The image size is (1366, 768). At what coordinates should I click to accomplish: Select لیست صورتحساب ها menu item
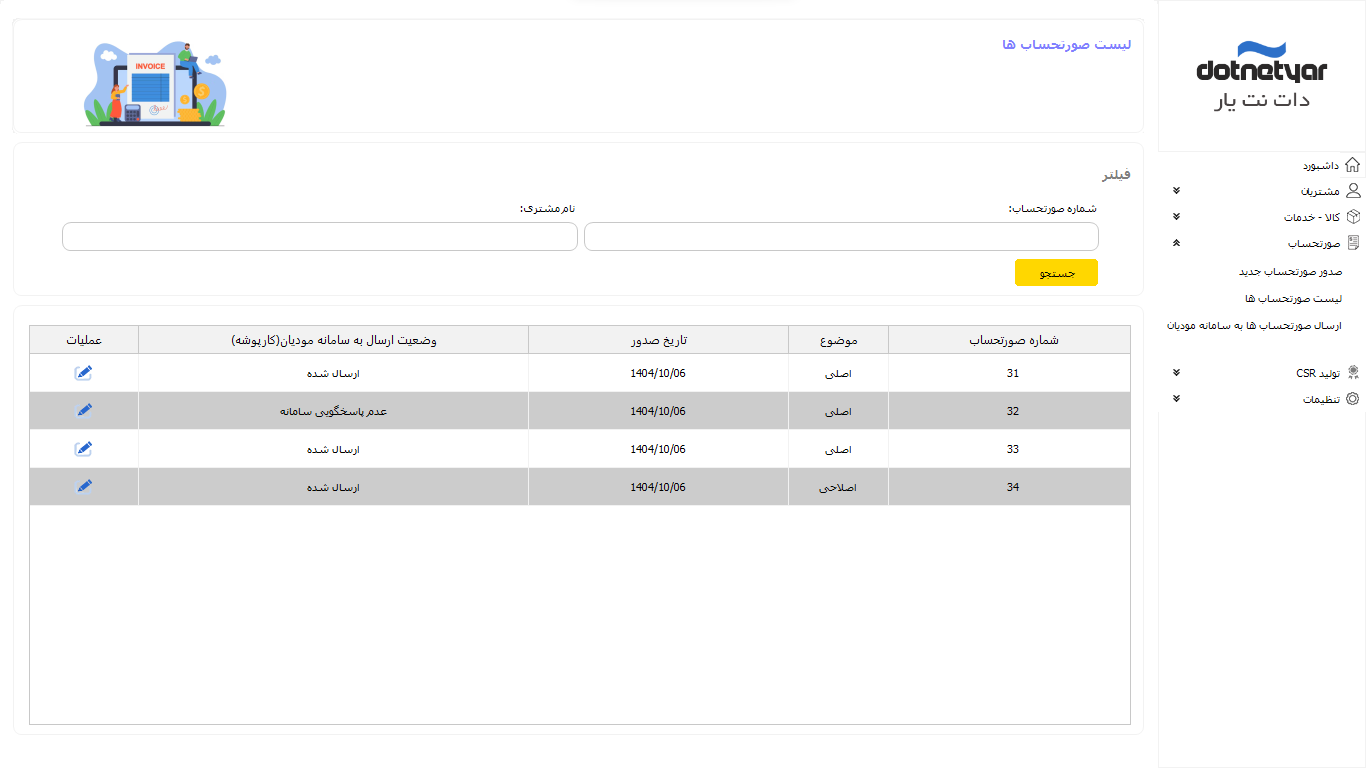tap(1293, 299)
